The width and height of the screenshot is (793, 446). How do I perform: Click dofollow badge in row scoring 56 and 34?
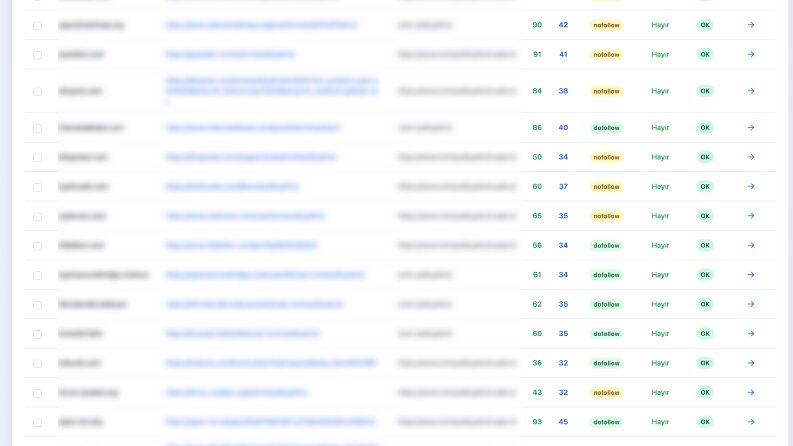tap(606, 245)
